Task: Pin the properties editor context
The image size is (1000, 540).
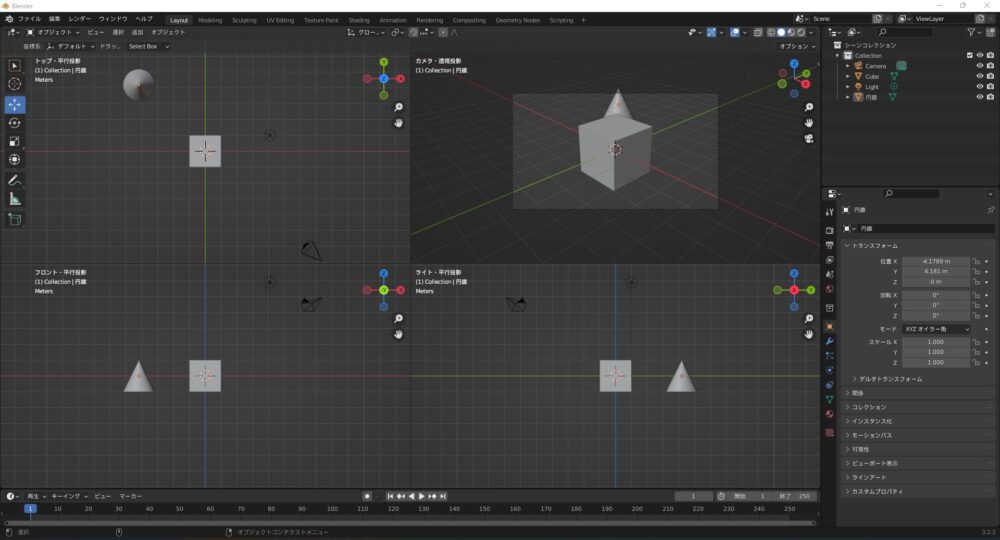Action: point(990,210)
